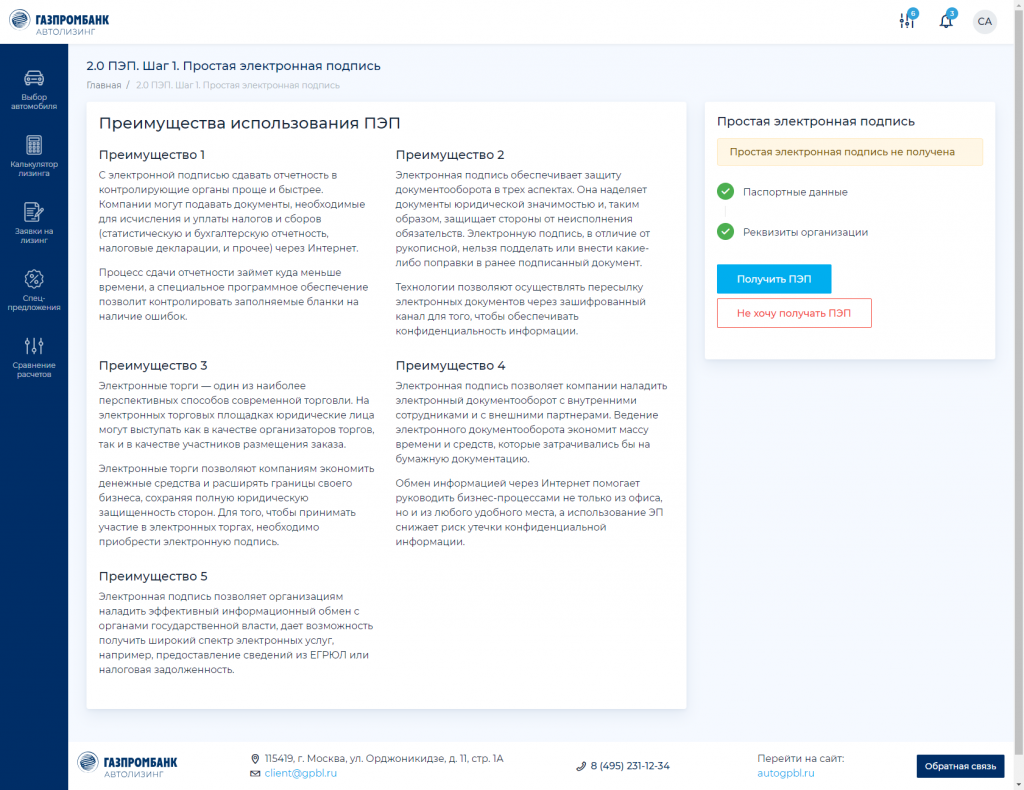Click the Преимущества использования ПЭП title

coord(249,123)
